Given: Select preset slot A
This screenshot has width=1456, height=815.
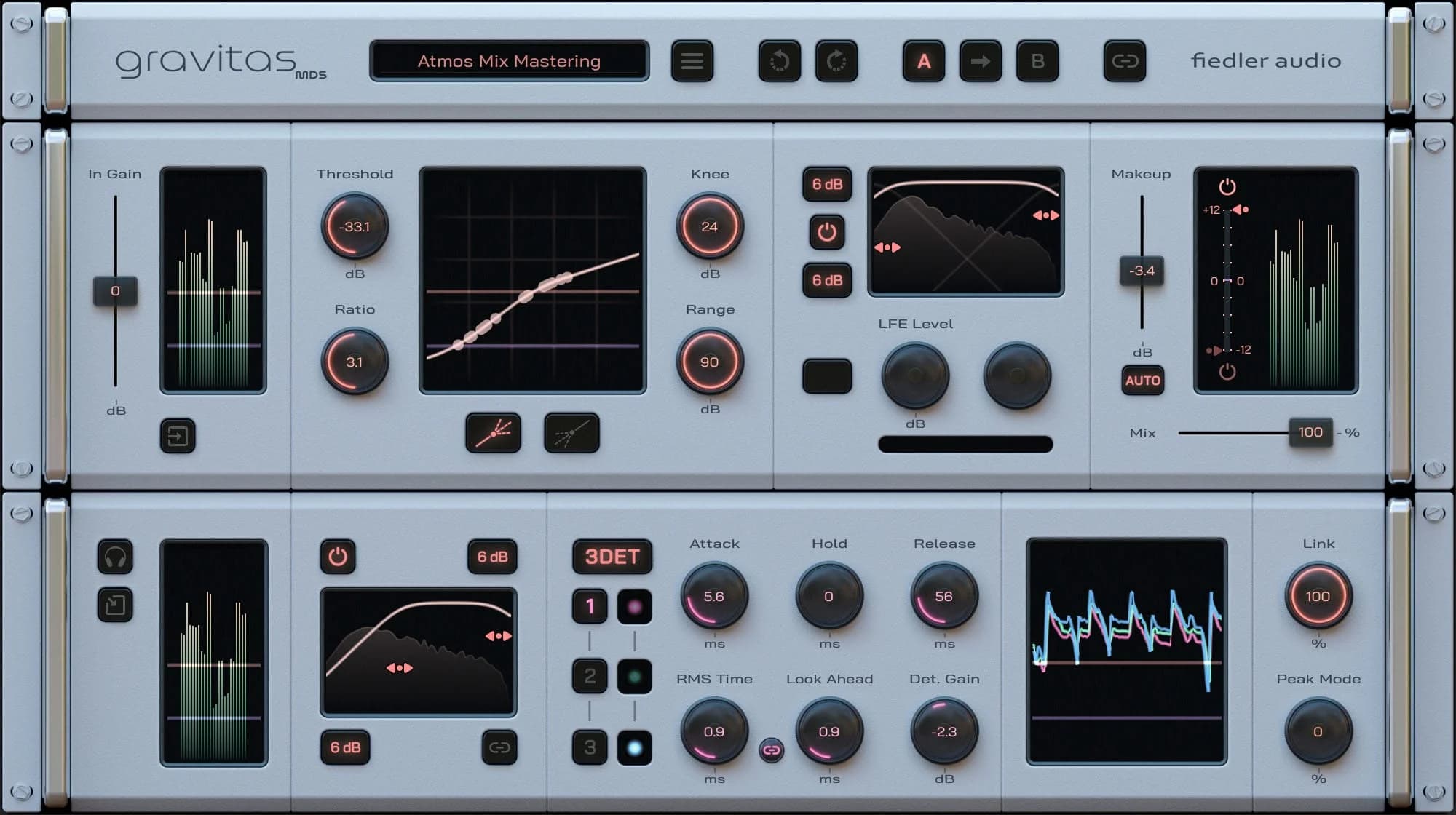Looking at the screenshot, I should [x=923, y=61].
